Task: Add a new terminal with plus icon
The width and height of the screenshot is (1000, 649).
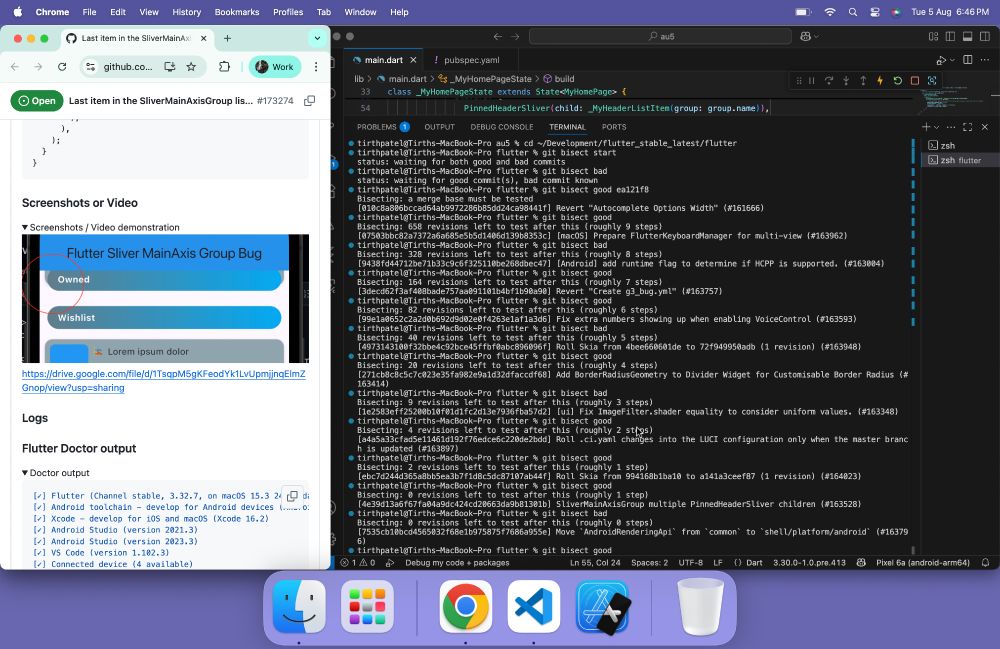Action: click(x=926, y=127)
